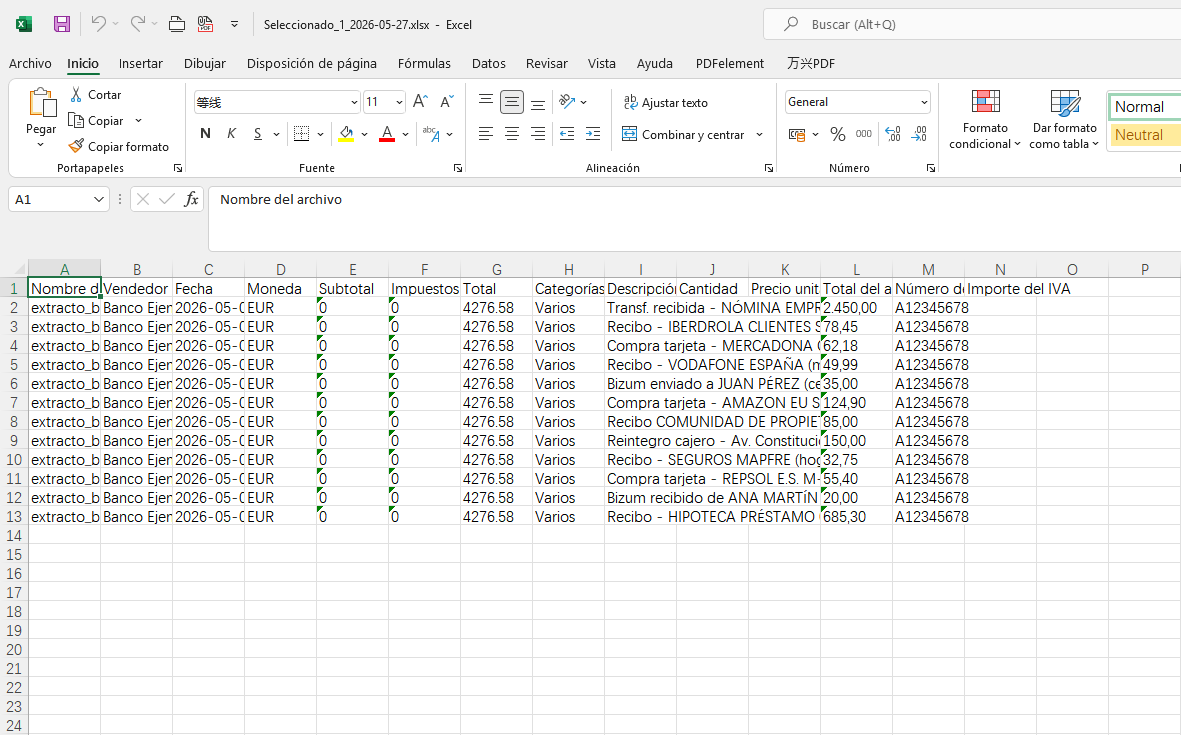Align text to the middle vertically
The width and height of the screenshot is (1181, 735).
pyautogui.click(x=511, y=102)
